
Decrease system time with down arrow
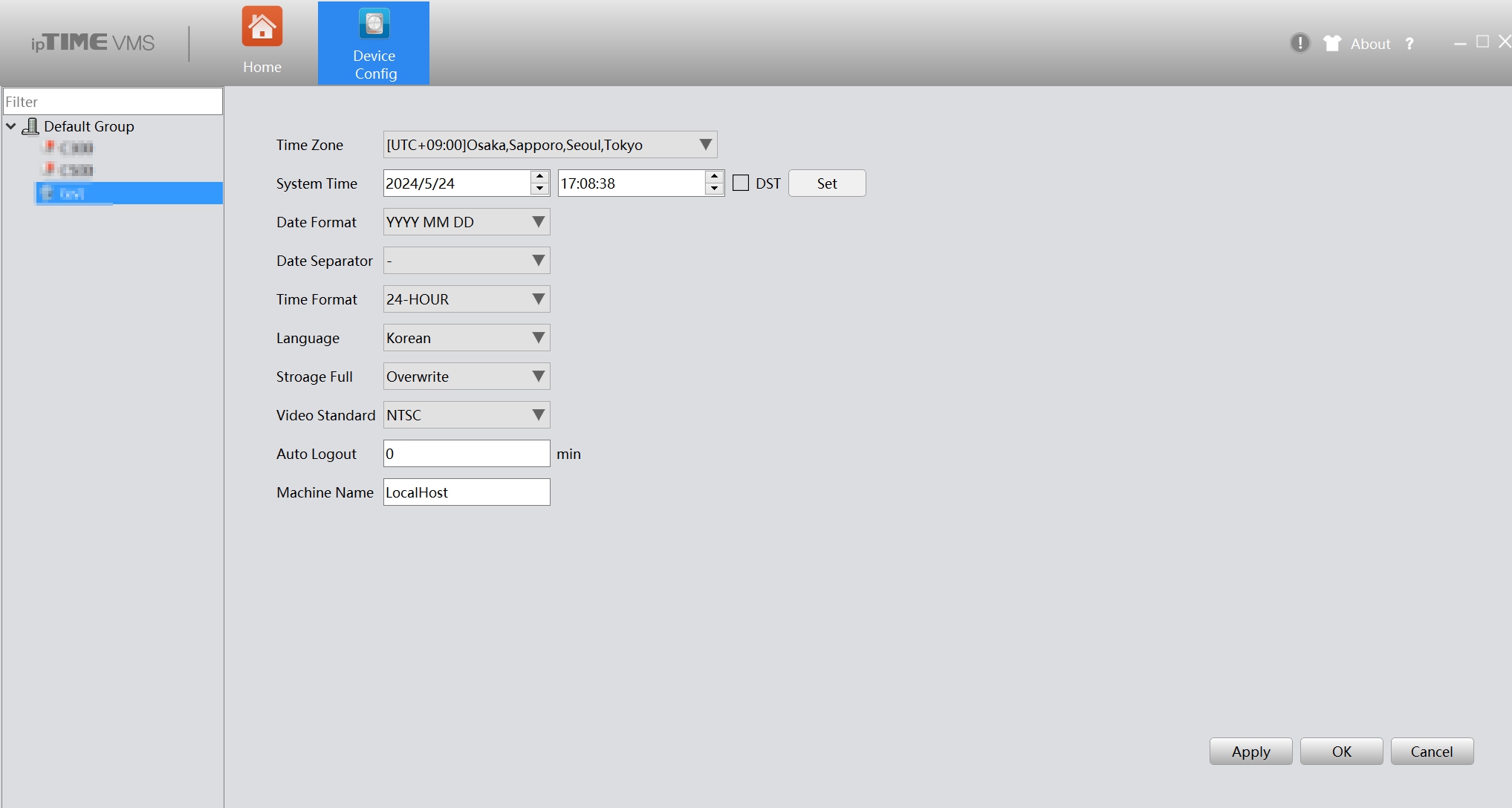tap(715, 189)
